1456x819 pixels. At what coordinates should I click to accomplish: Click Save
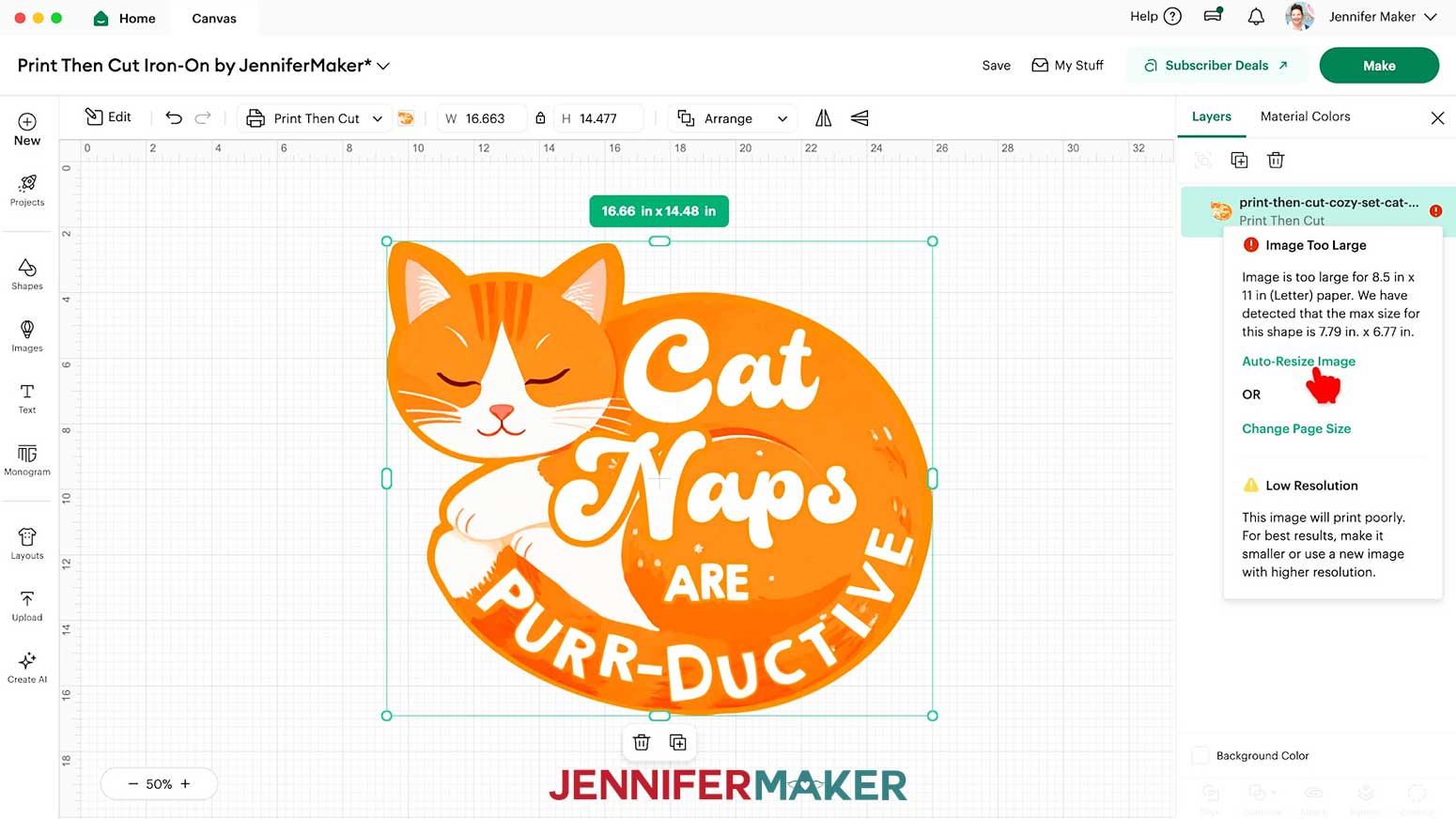(996, 65)
